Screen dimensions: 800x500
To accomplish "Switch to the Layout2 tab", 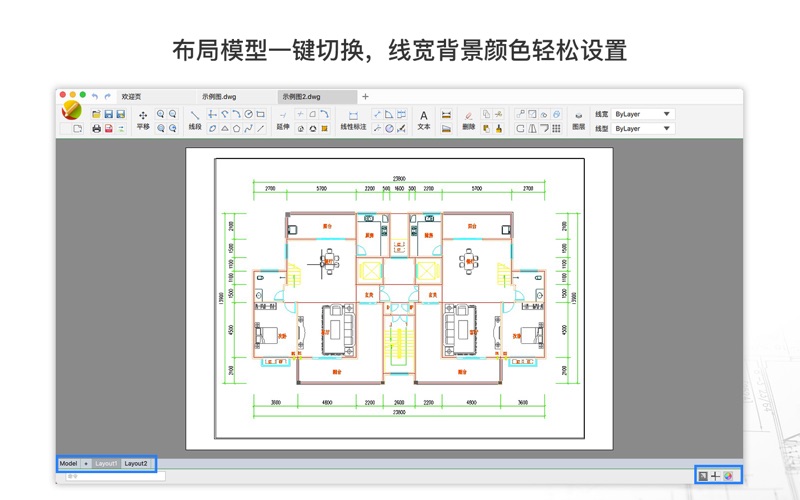I will coord(136,463).
